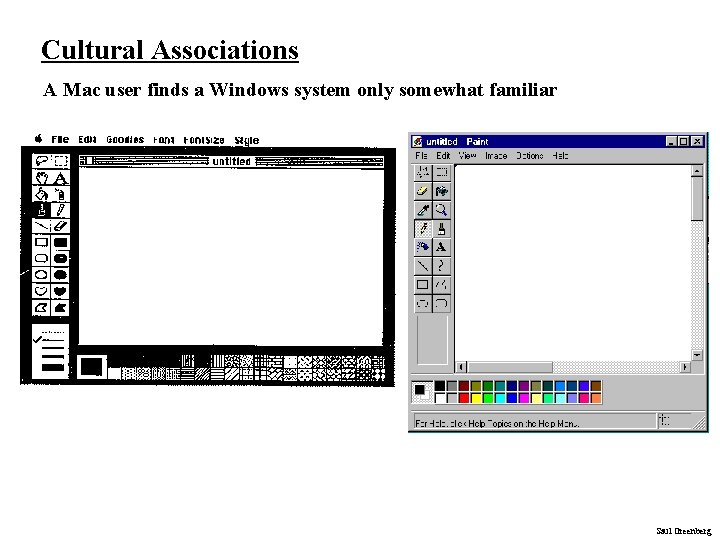
Task: Pick the Eraser tool in Windows Paint
Action: (x=422, y=191)
